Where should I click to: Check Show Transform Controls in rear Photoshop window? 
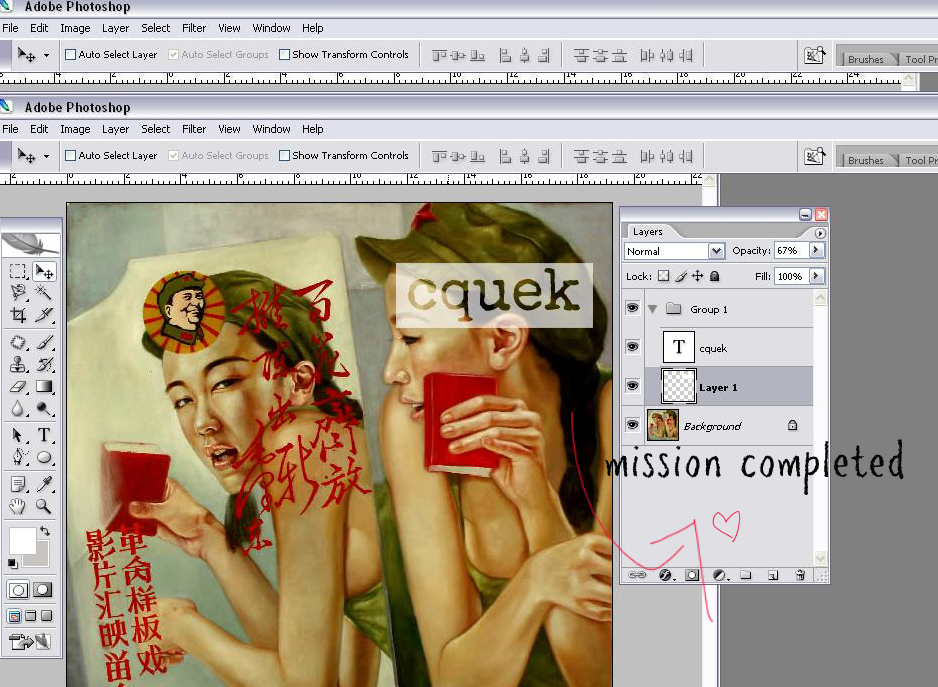(285, 54)
